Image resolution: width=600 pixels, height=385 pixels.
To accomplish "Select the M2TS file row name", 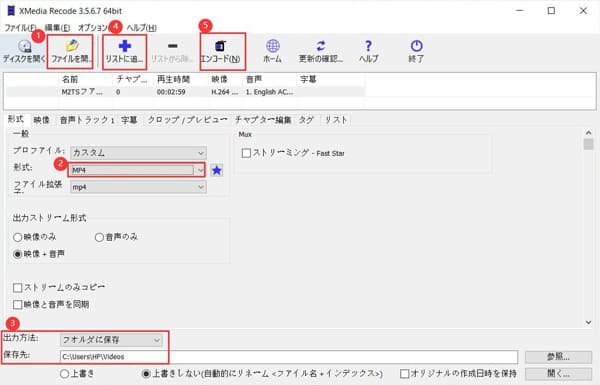I will [82, 92].
